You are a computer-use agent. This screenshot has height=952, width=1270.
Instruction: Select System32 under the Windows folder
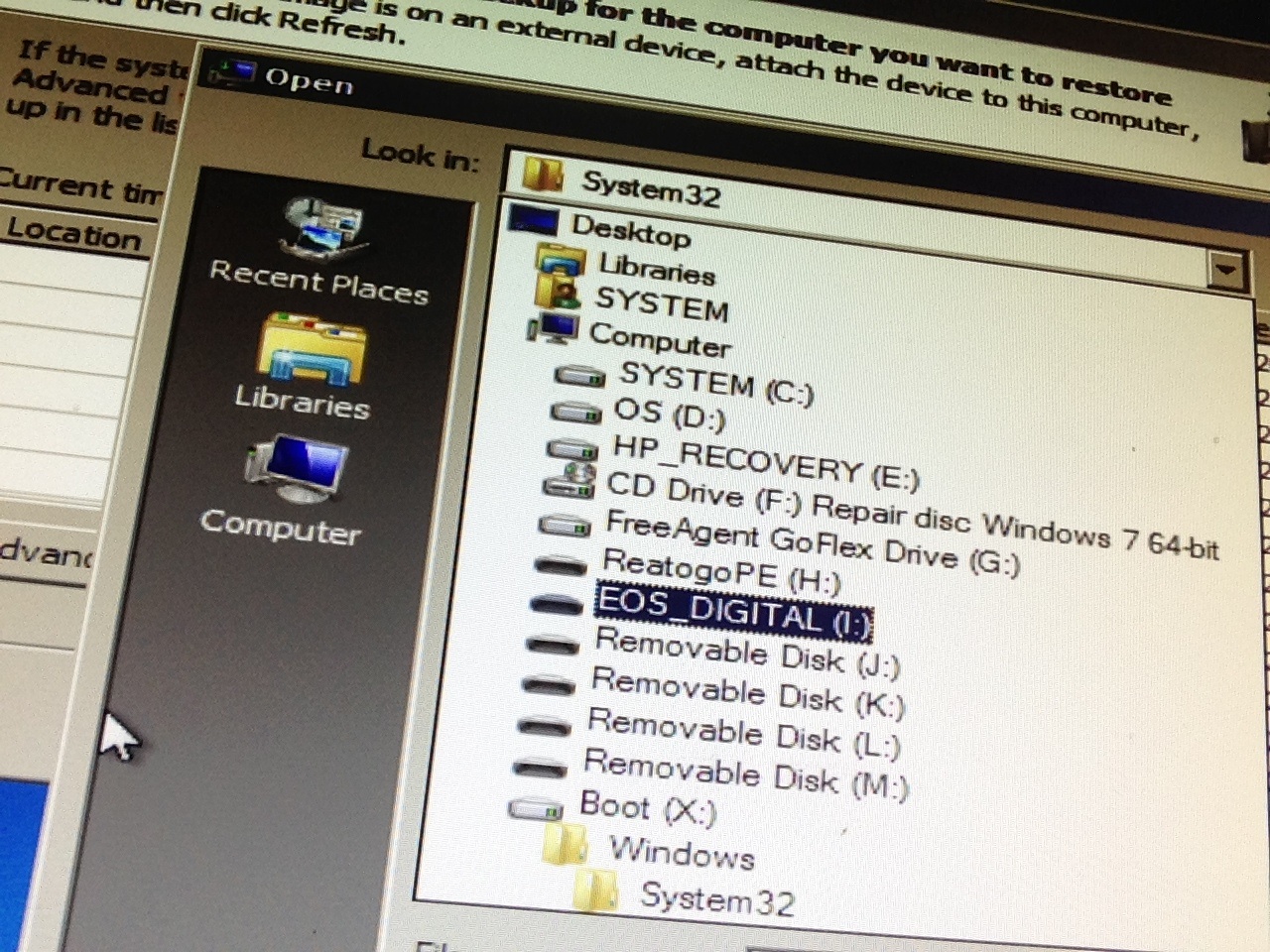tap(717, 898)
